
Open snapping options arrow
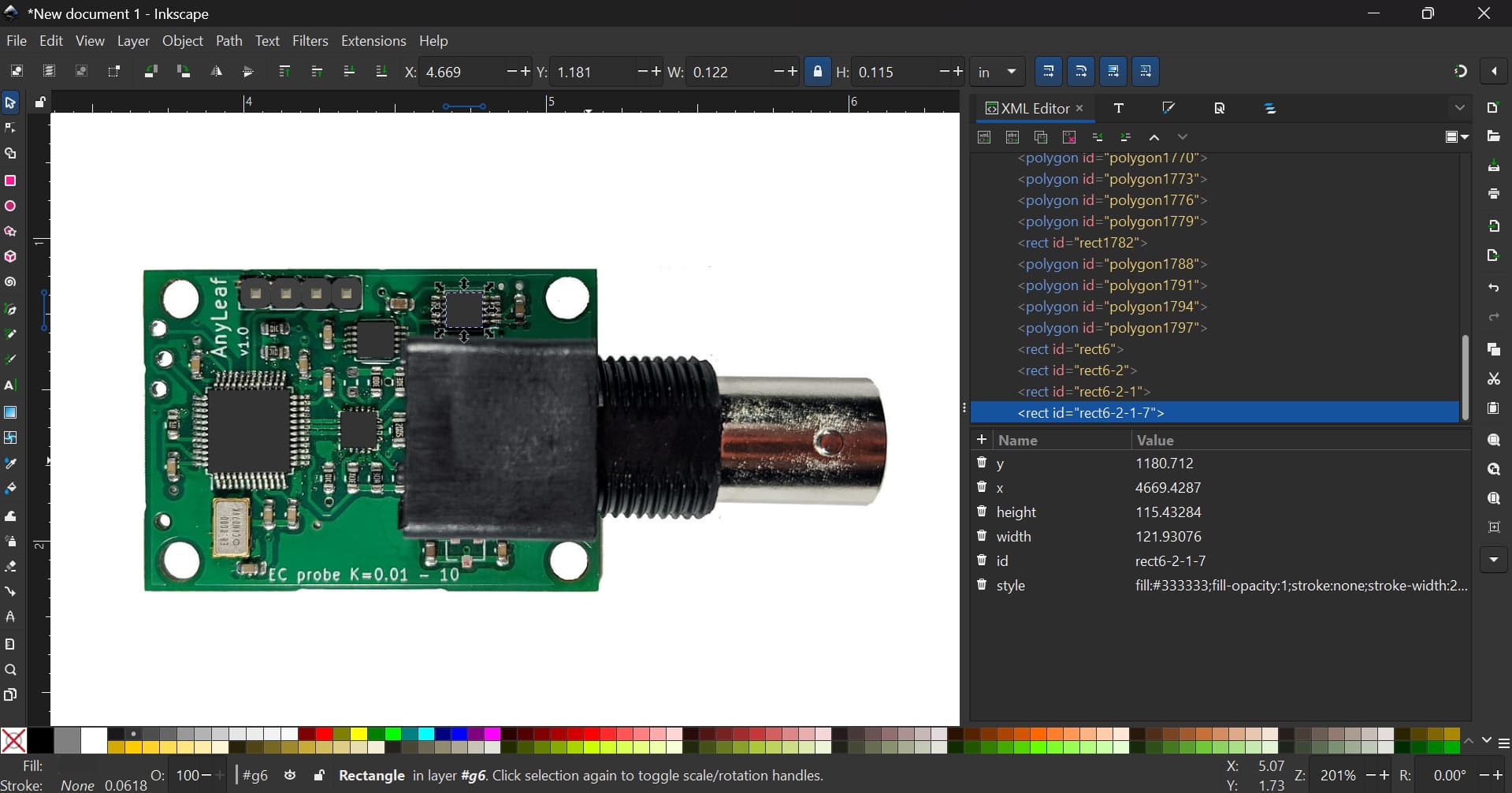click(1494, 72)
